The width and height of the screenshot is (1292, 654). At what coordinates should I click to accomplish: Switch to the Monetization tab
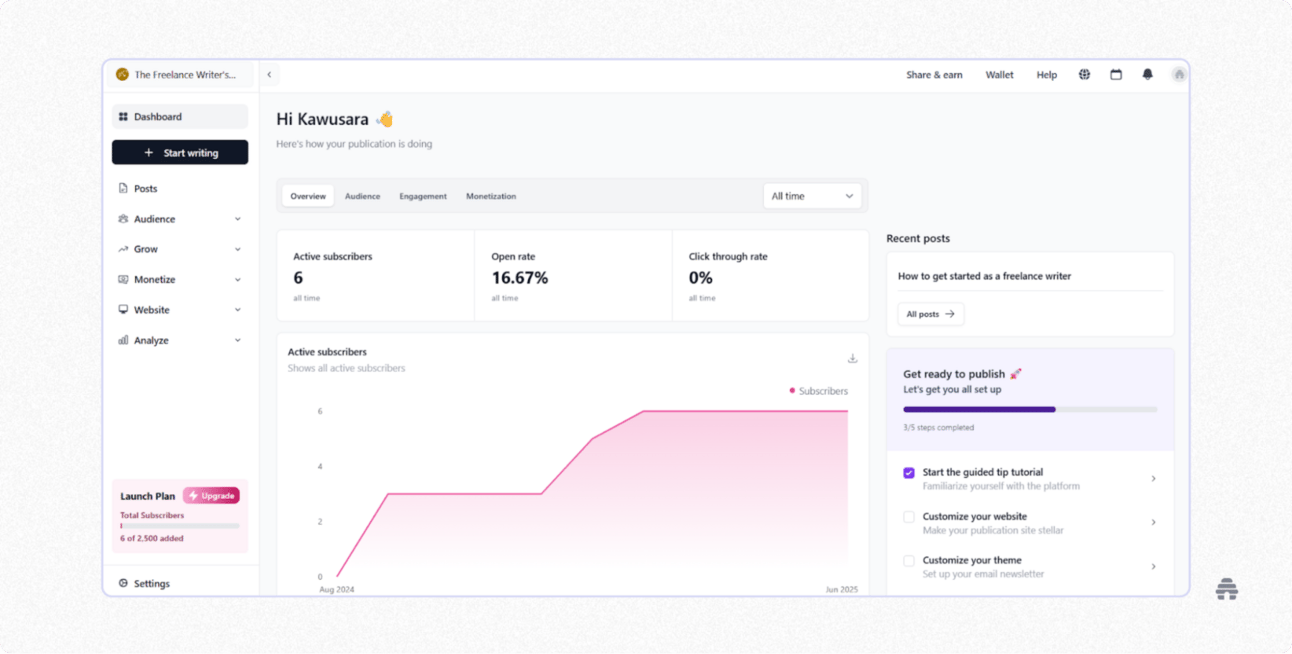point(491,196)
